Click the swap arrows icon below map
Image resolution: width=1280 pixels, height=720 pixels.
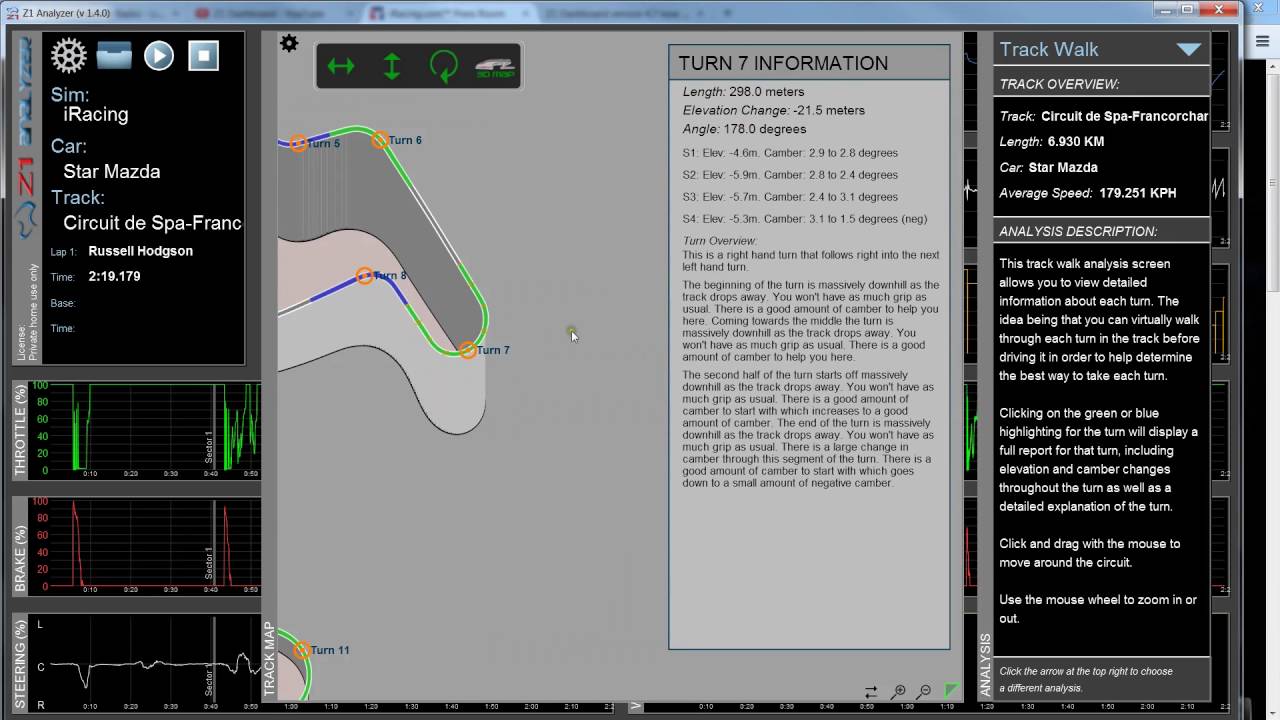pos(871,692)
